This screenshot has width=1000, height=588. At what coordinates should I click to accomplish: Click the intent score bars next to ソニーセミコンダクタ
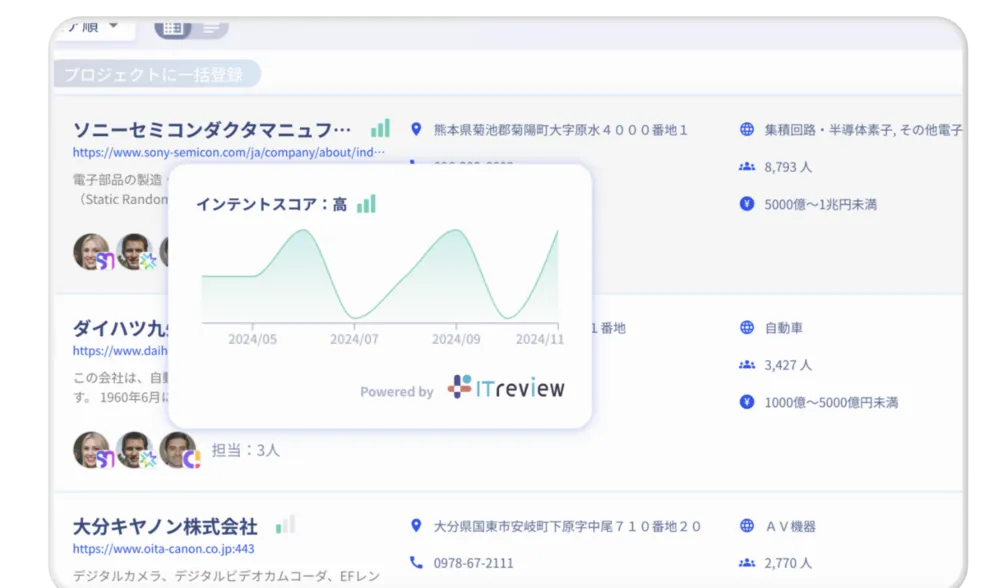pos(381,128)
